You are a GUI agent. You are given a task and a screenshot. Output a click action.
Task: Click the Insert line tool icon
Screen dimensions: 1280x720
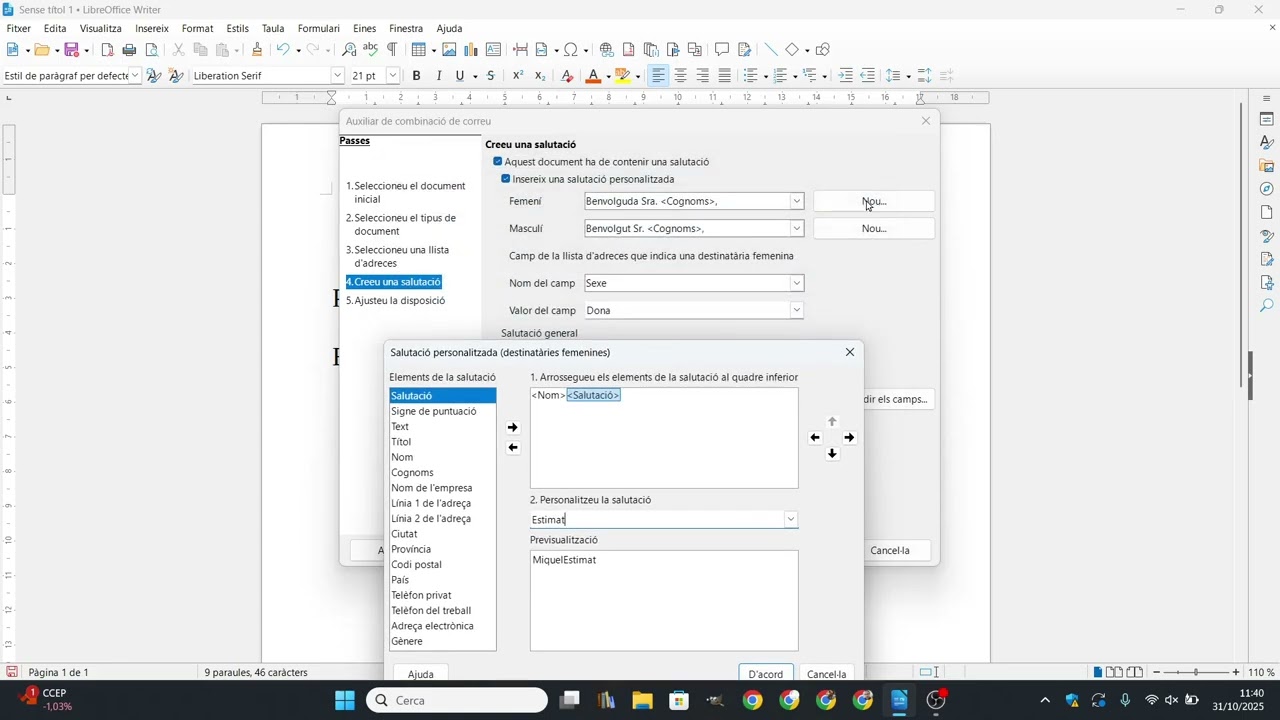[770, 50]
